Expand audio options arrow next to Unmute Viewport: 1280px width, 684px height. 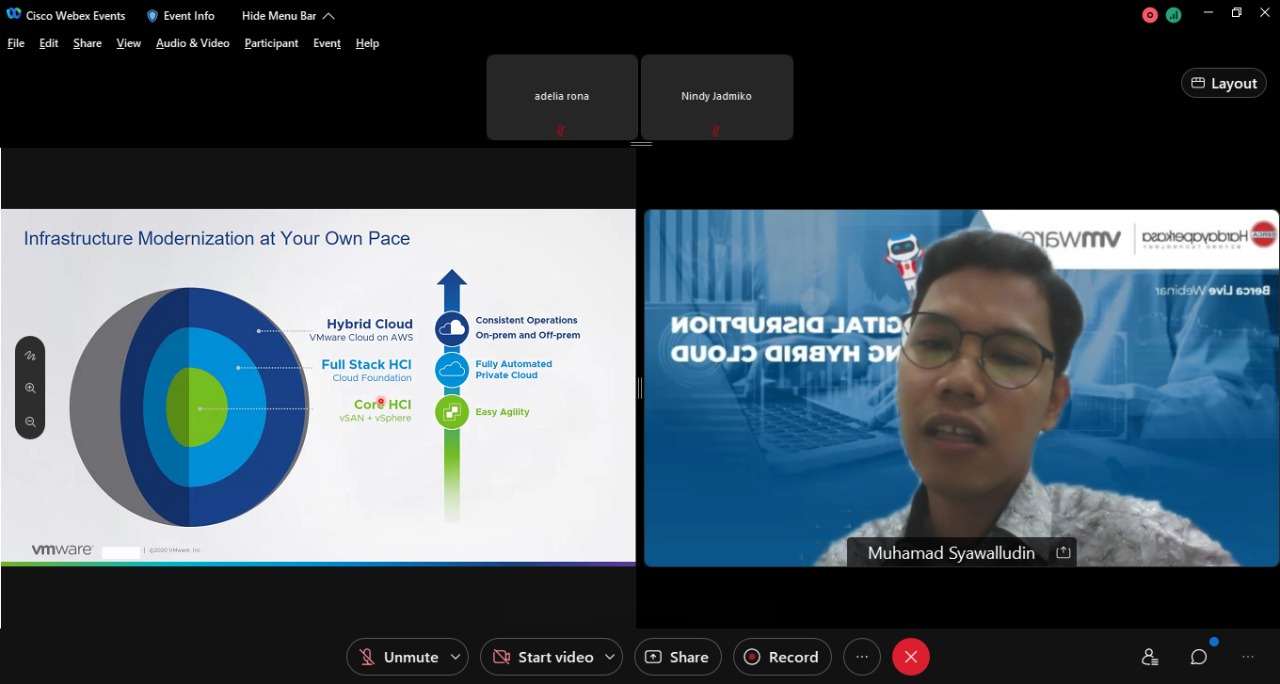click(x=456, y=657)
